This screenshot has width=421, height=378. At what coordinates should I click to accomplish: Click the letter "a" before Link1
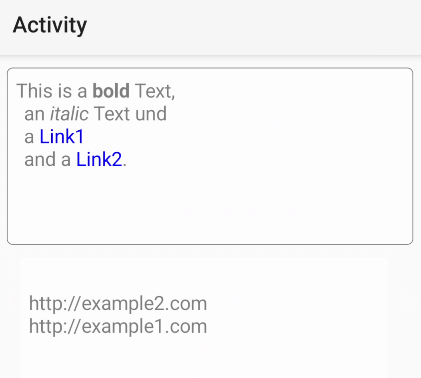(29, 137)
